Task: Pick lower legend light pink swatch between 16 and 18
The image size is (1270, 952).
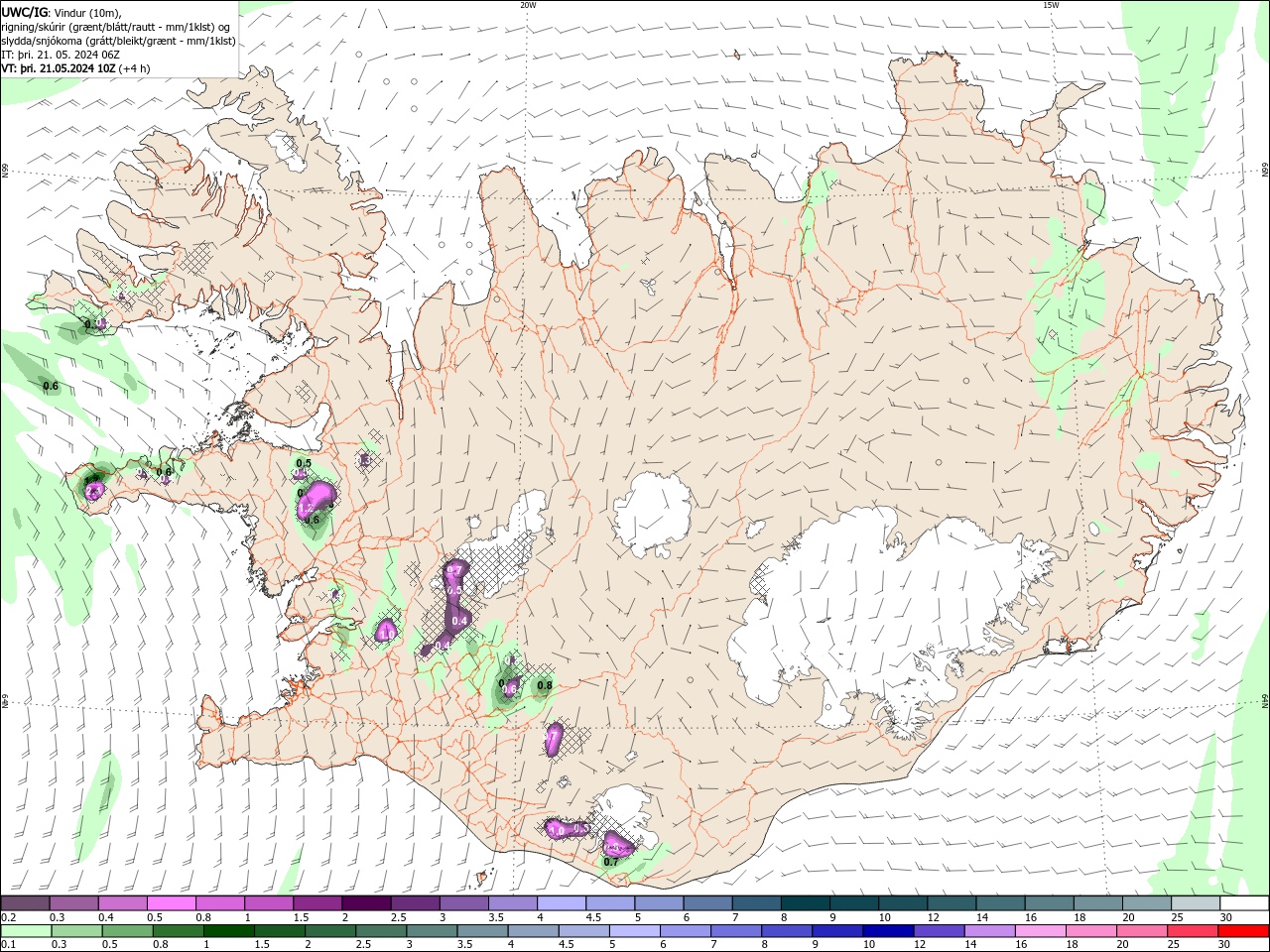Action: [1040, 931]
